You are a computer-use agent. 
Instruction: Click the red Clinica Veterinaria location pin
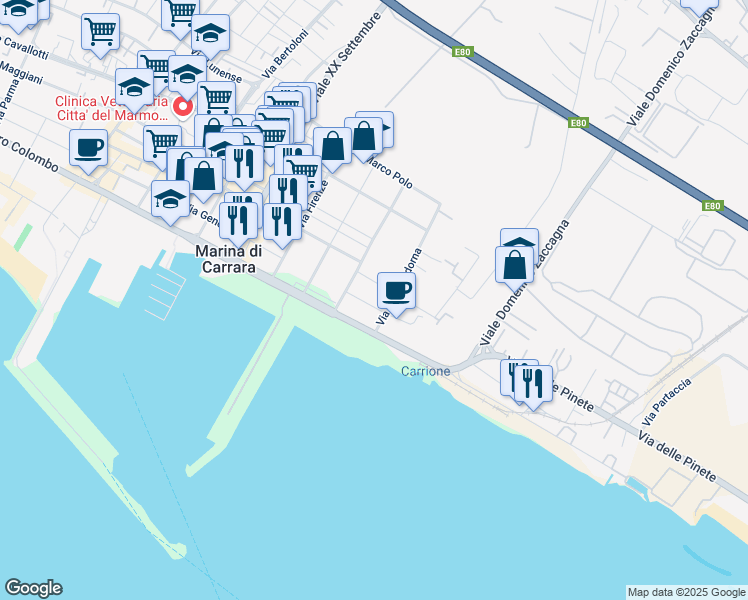click(x=183, y=107)
